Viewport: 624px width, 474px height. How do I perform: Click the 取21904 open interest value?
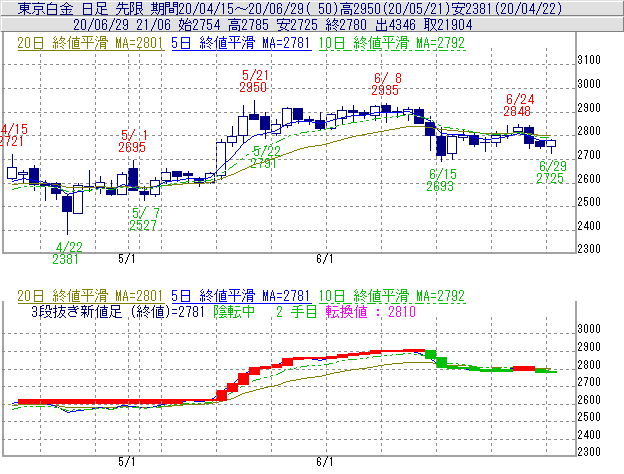pyautogui.click(x=448, y=25)
